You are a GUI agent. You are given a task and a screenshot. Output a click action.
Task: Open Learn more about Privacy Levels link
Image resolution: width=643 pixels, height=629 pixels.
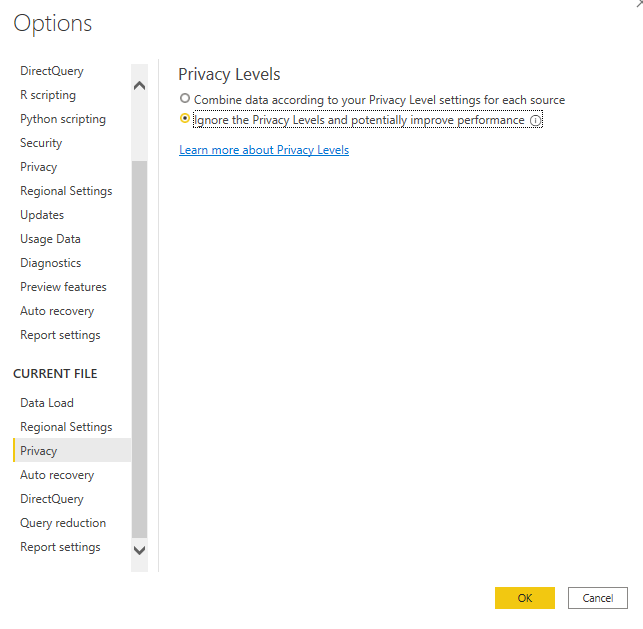tap(264, 150)
